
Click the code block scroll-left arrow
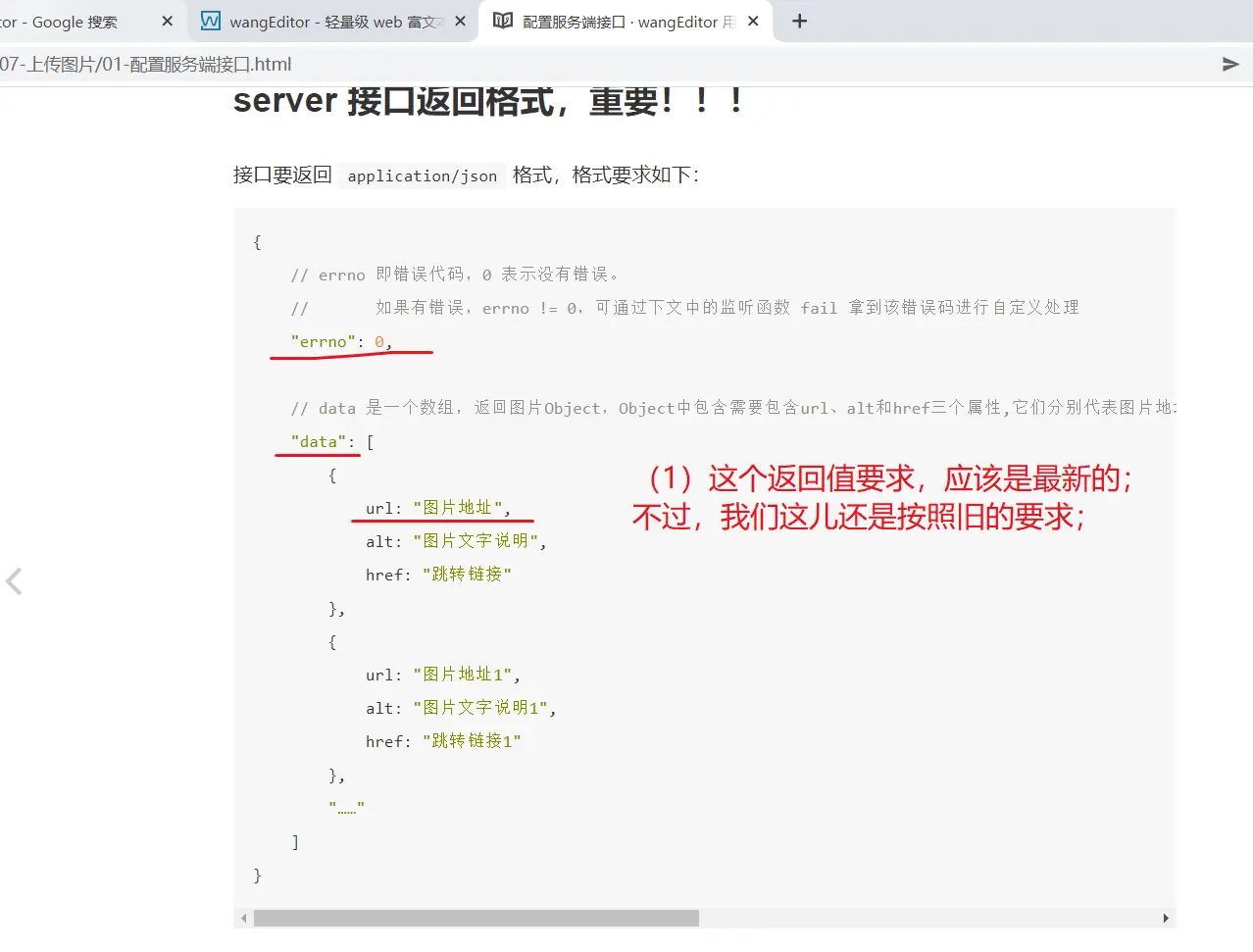tap(243, 919)
